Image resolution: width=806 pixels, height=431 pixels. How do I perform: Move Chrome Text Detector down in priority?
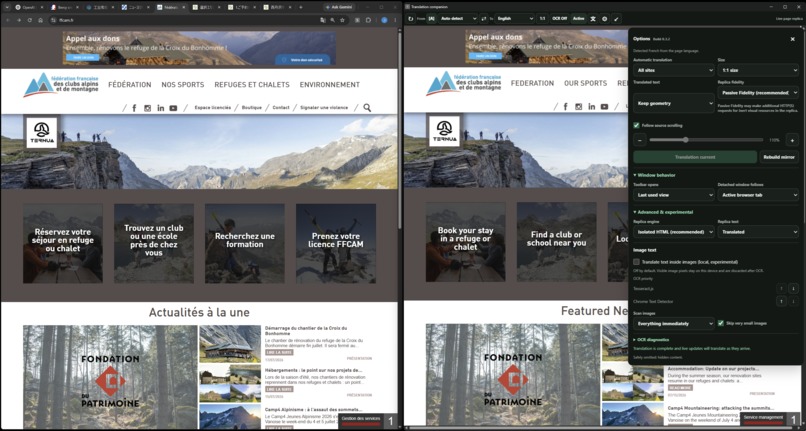[793, 301]
